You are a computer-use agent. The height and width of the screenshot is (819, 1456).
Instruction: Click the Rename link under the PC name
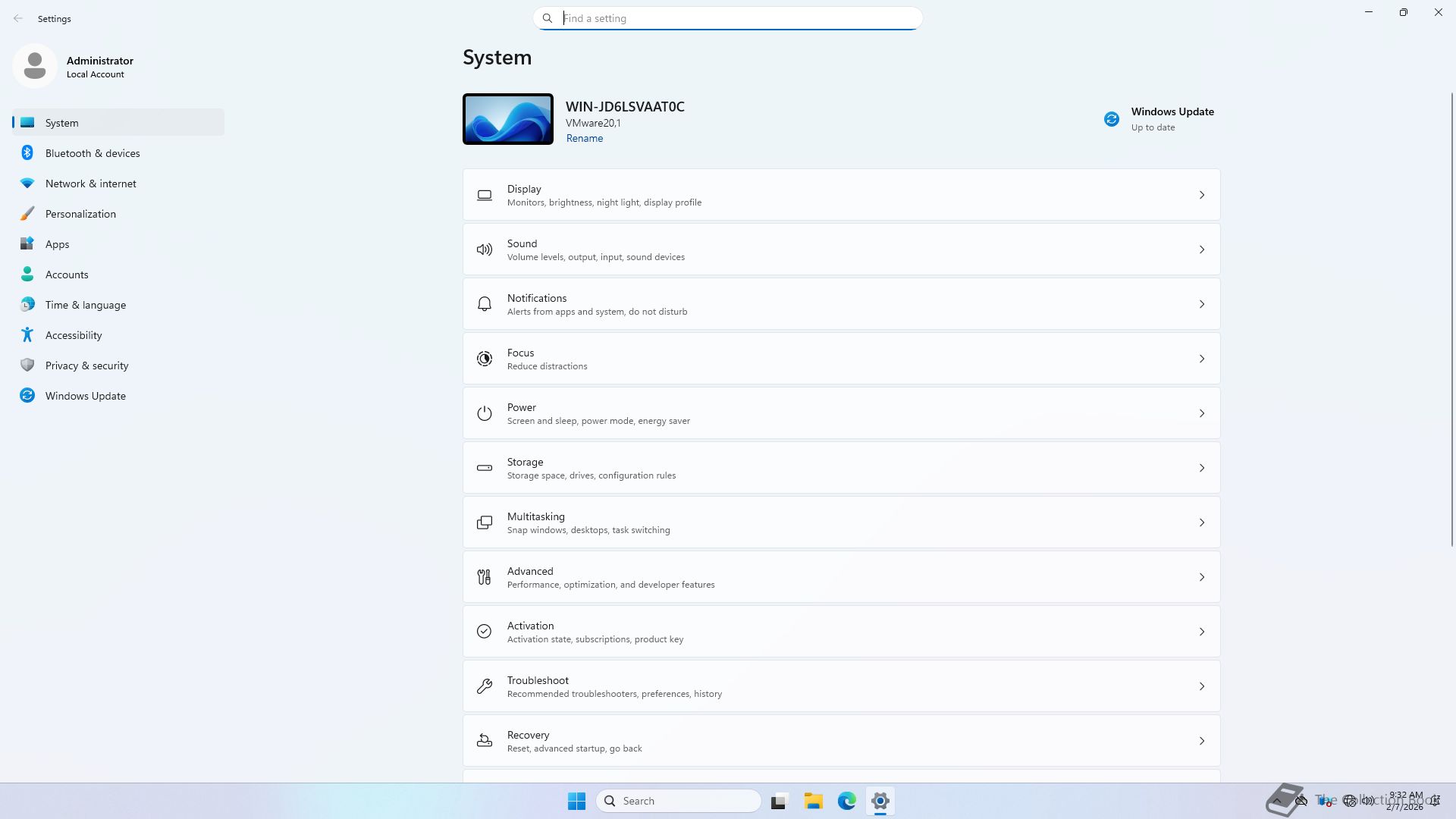[584, 138]
